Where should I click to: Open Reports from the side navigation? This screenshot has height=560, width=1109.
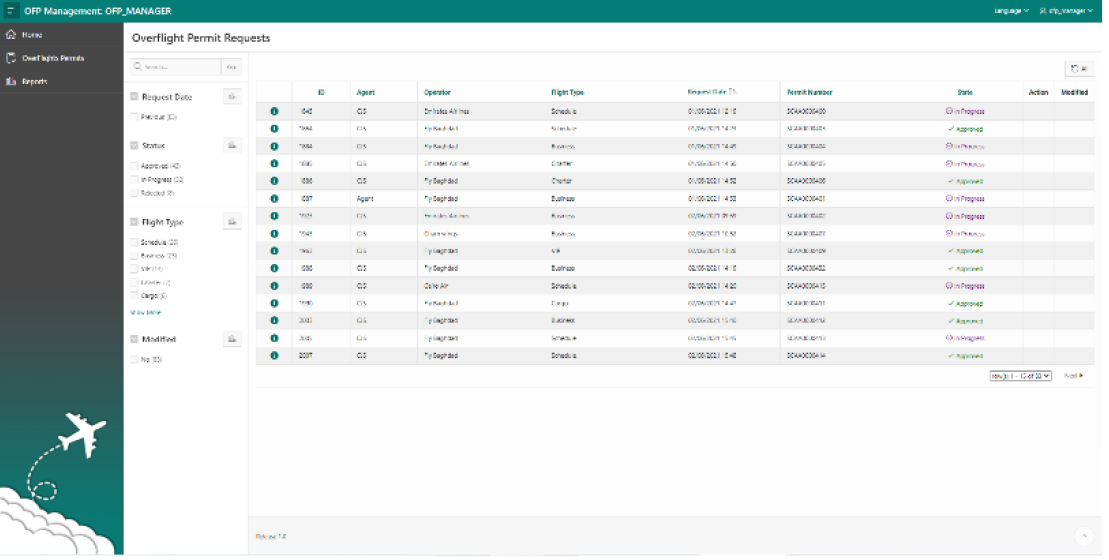tap(35, 82)
